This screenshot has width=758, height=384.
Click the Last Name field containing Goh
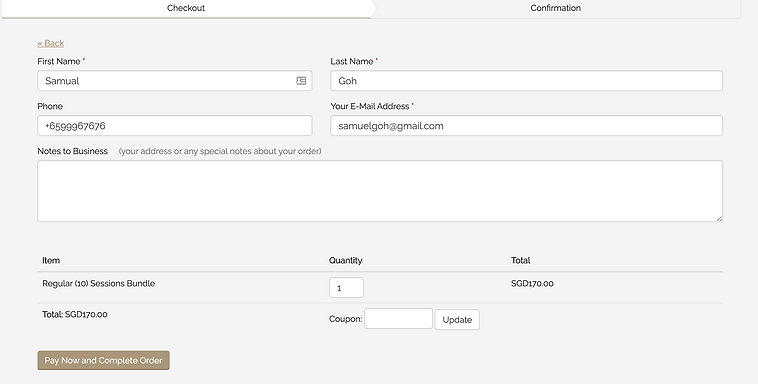click(x=526, y=81)
